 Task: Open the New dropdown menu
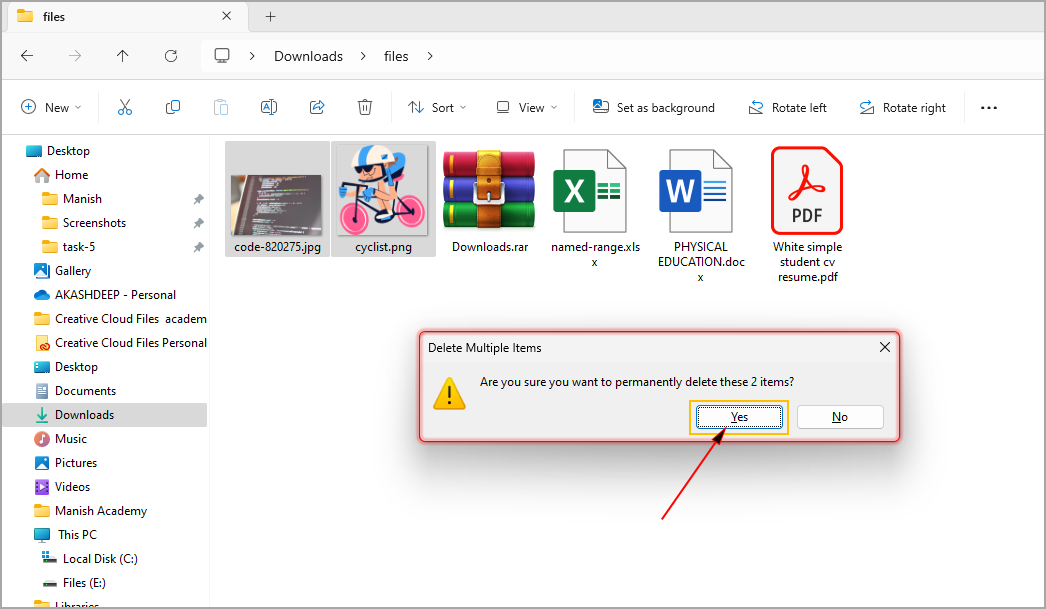pos(51,108)
